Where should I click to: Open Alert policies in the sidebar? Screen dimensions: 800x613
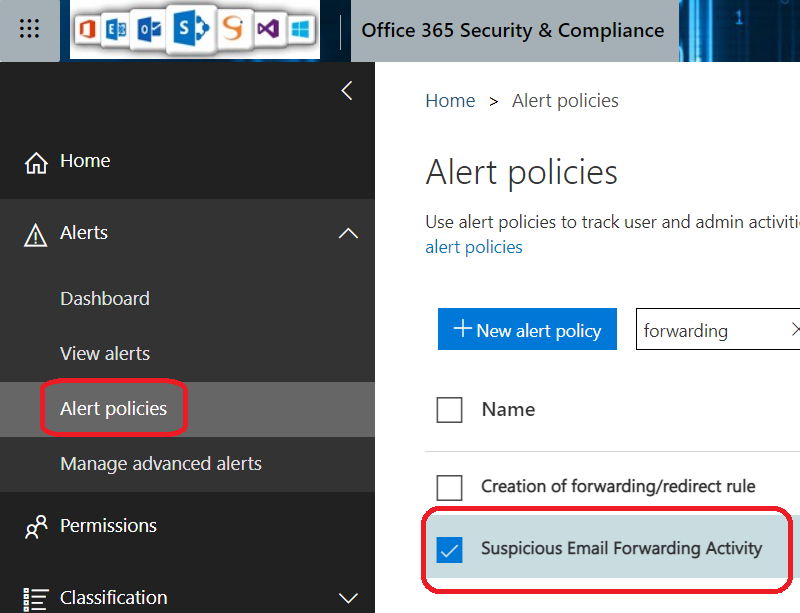pos(113,408)
